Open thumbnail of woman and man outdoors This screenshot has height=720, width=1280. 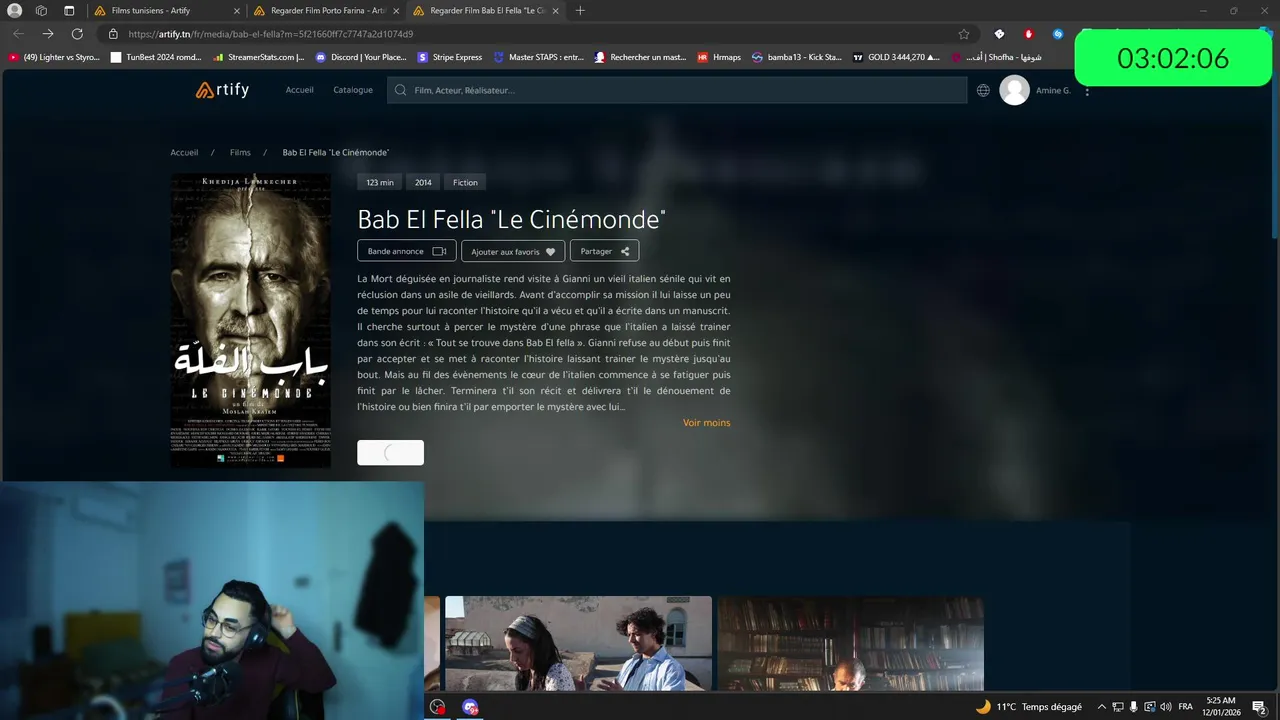pos(578,643)
